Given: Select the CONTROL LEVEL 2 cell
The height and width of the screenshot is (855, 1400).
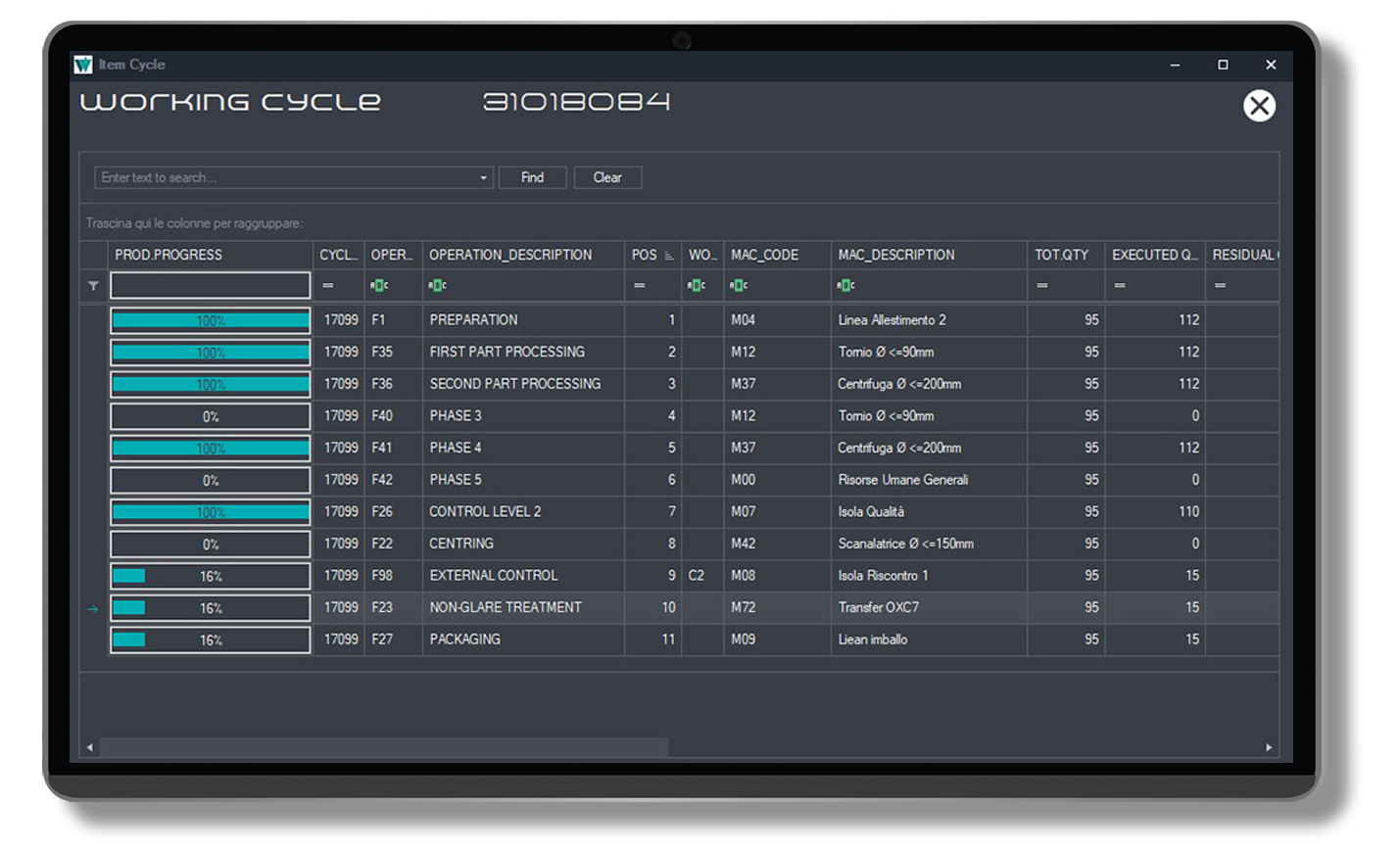Looking at the screenshot, I should tap(523, 511).
